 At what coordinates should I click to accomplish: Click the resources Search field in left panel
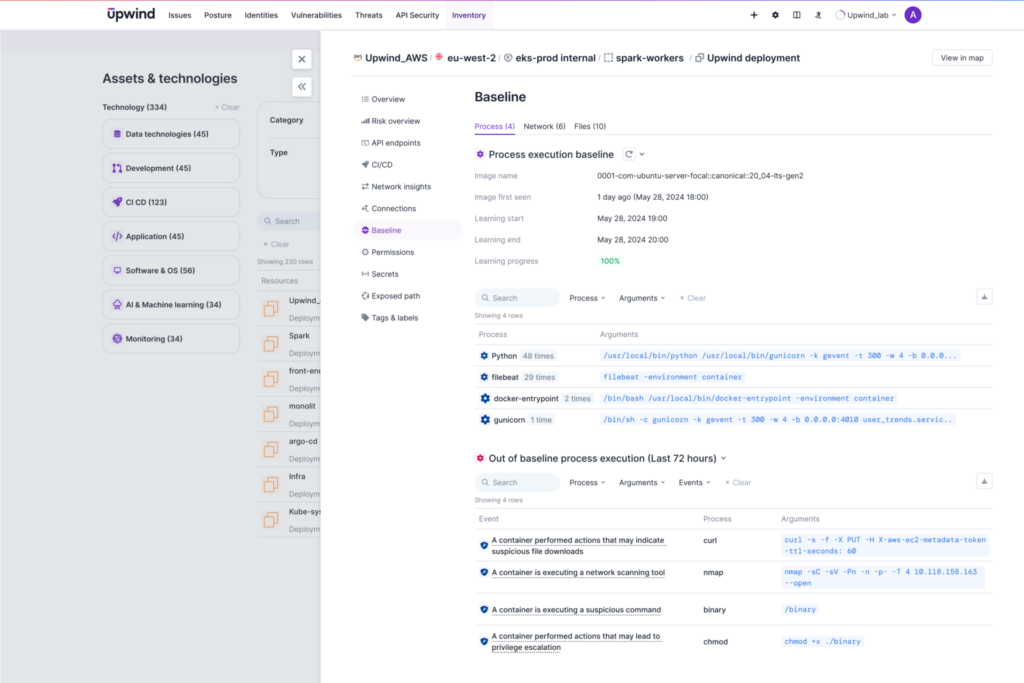(x=289, y=221)
